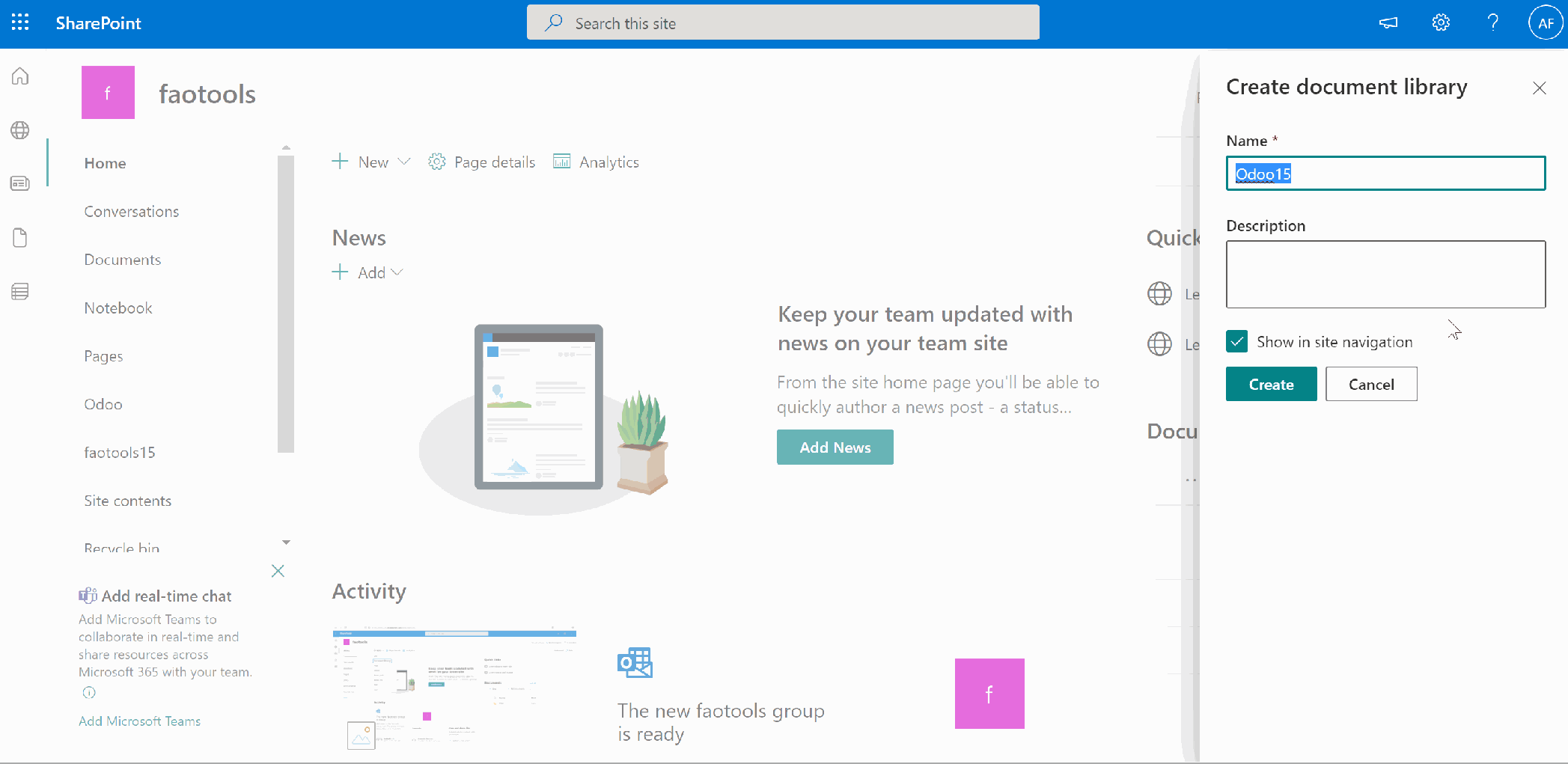This screenshot has width=1568, height=764.
Task: Click the Page details label
Action: point(495,162)
